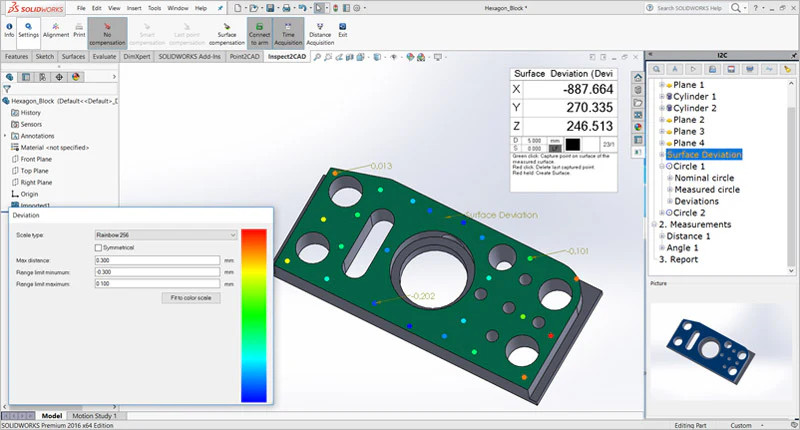The width and height of the screenshot is (800, 430).
Task: Click the magnifier icon in I2C panel
Action: pos(657,69)
